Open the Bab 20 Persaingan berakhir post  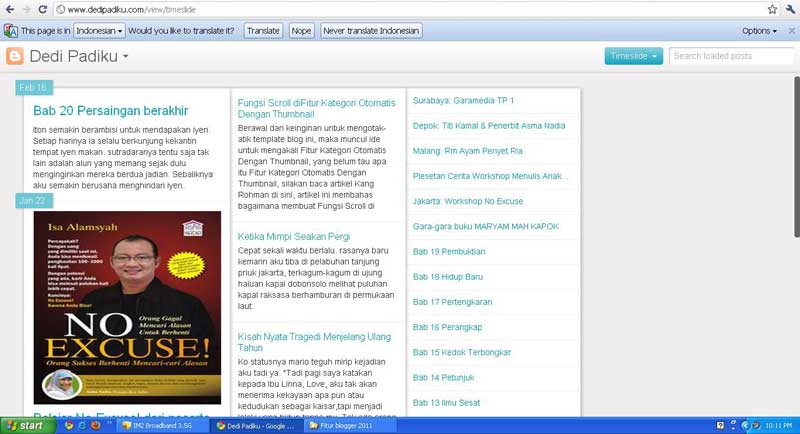[x=111, y=111]
